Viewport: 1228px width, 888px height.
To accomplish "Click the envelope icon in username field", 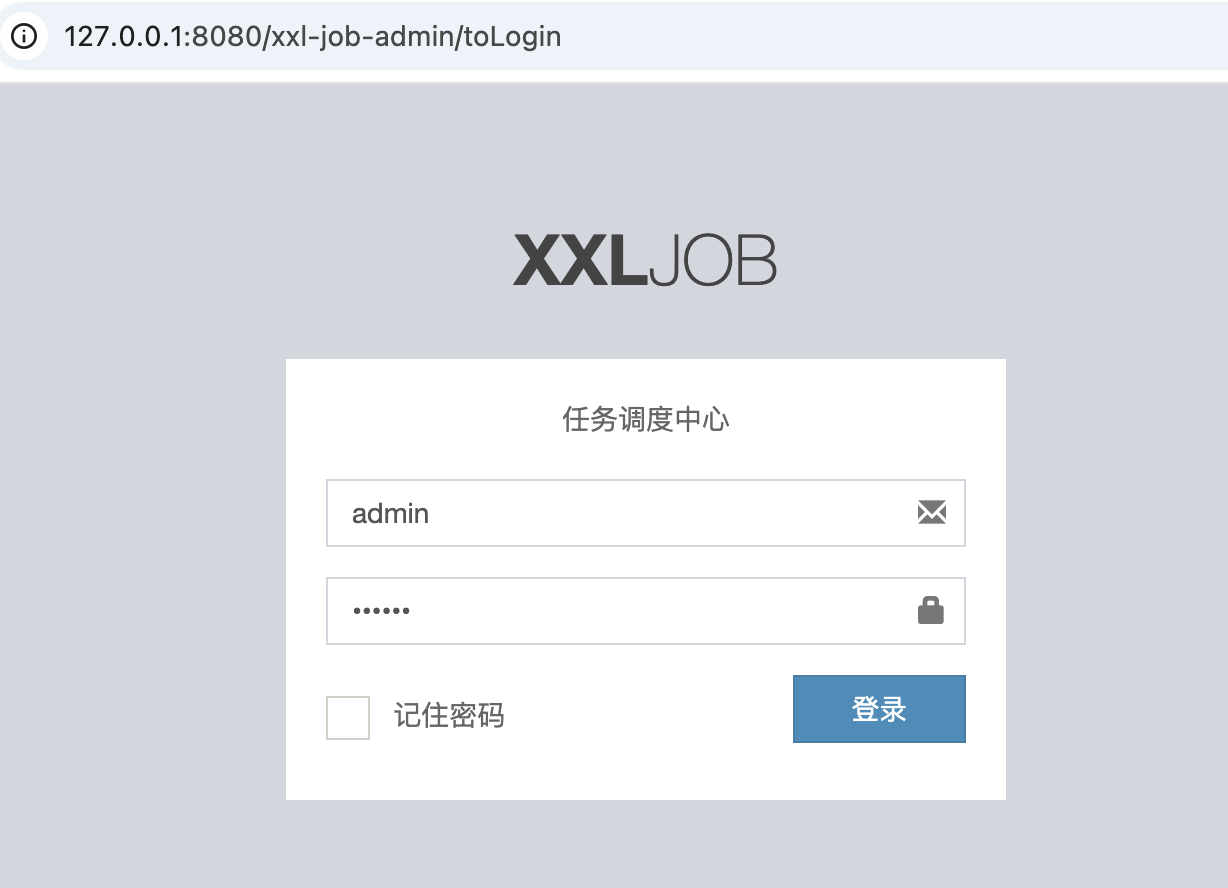I will pyautogui.click(x=931, y=513).
